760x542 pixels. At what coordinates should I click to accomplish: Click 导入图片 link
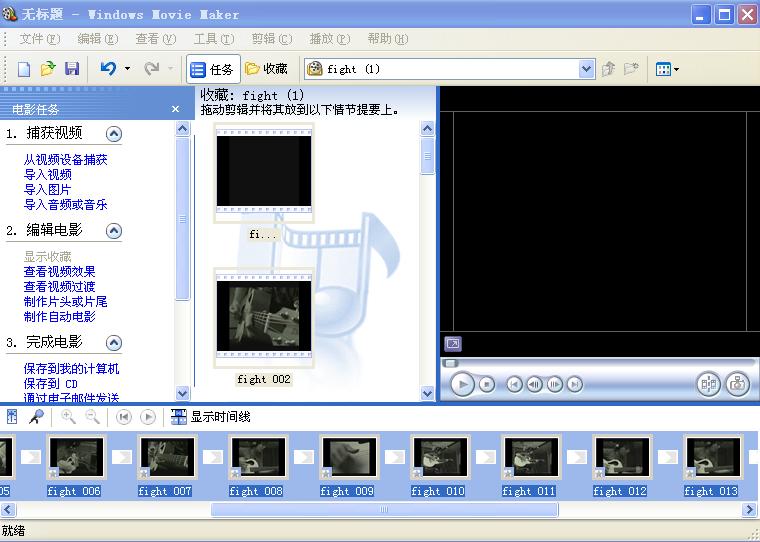[x=48, y=190]
